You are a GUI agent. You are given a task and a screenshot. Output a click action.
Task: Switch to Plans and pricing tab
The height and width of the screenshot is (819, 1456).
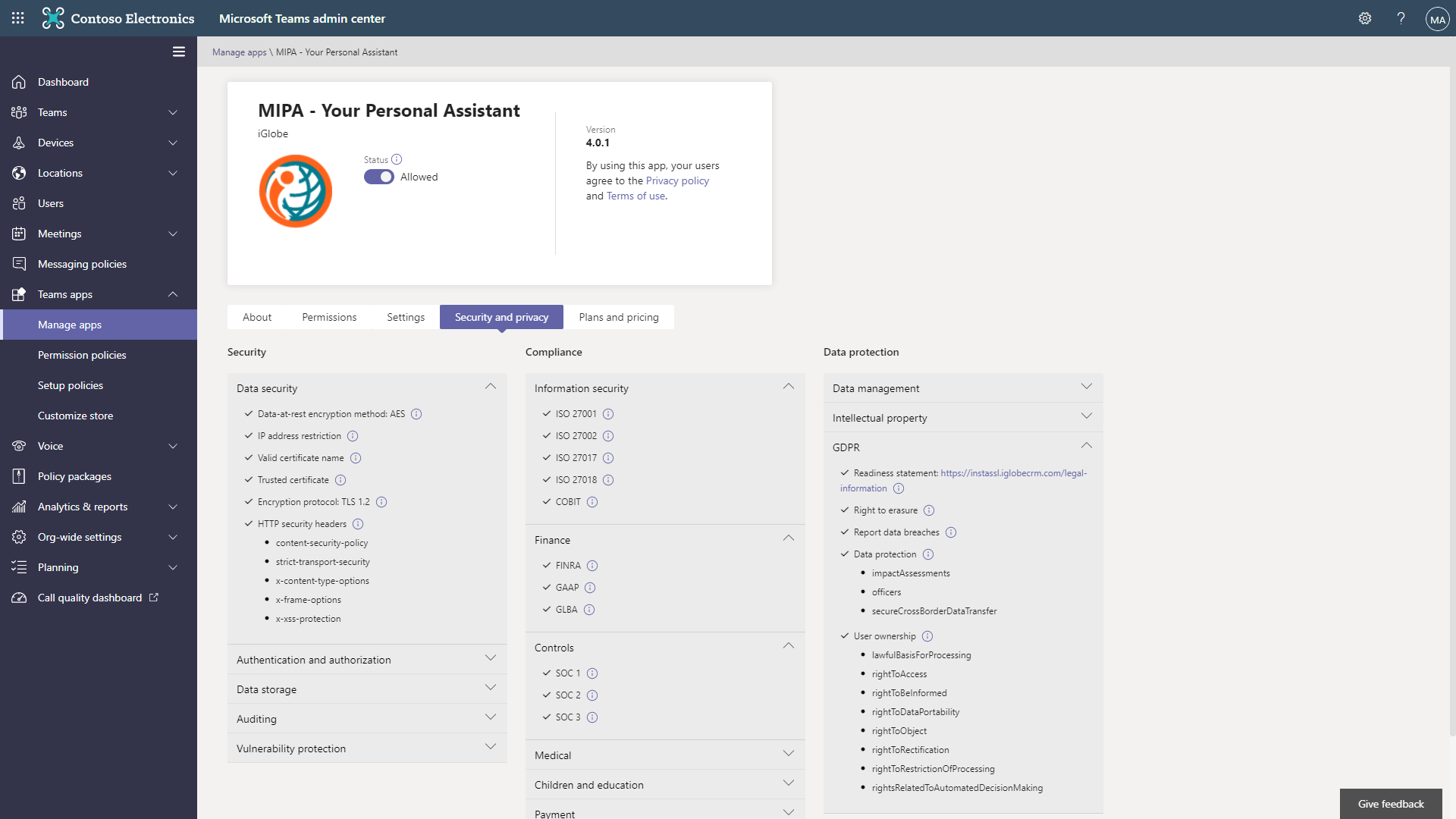(x=619, y=317)
